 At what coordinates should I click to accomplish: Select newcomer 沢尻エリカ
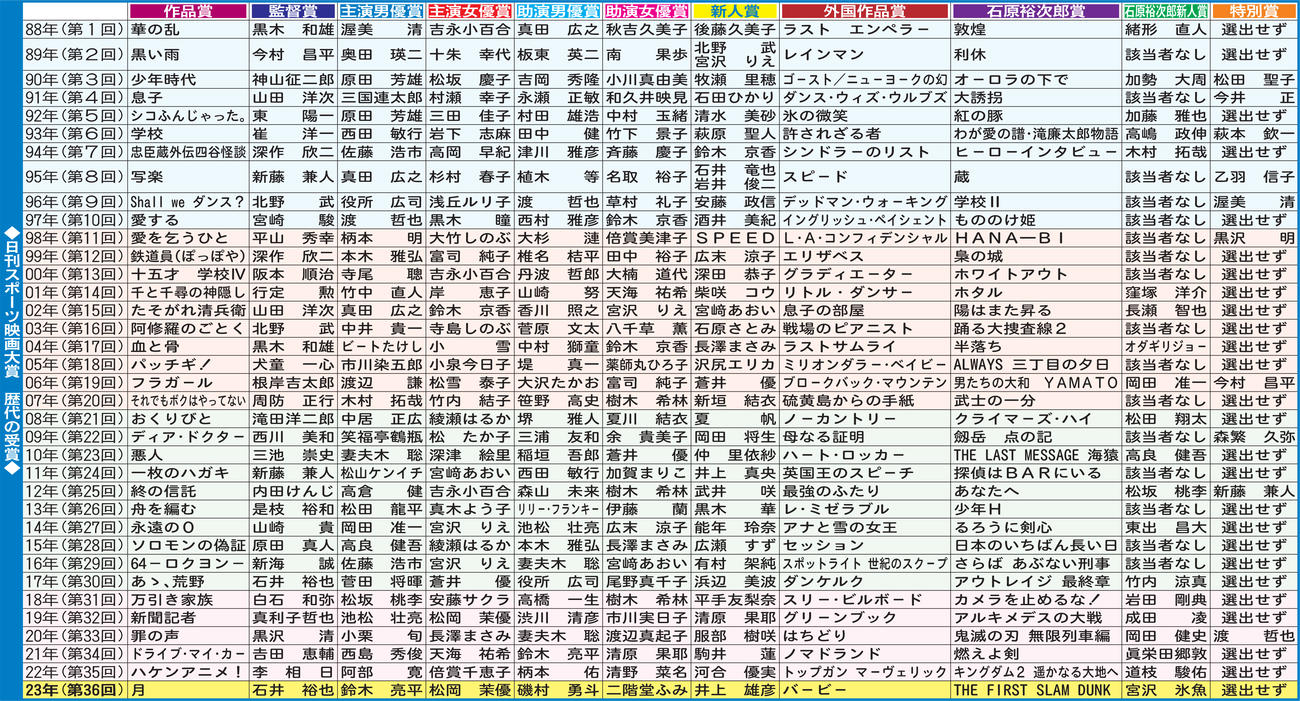pyautogui.click(x=735, y=363)
